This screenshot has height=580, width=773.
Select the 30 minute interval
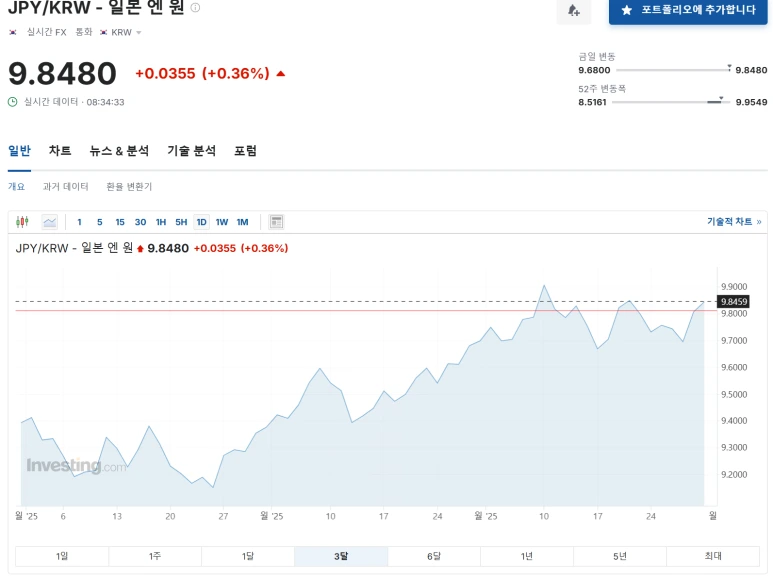[141, 222]
